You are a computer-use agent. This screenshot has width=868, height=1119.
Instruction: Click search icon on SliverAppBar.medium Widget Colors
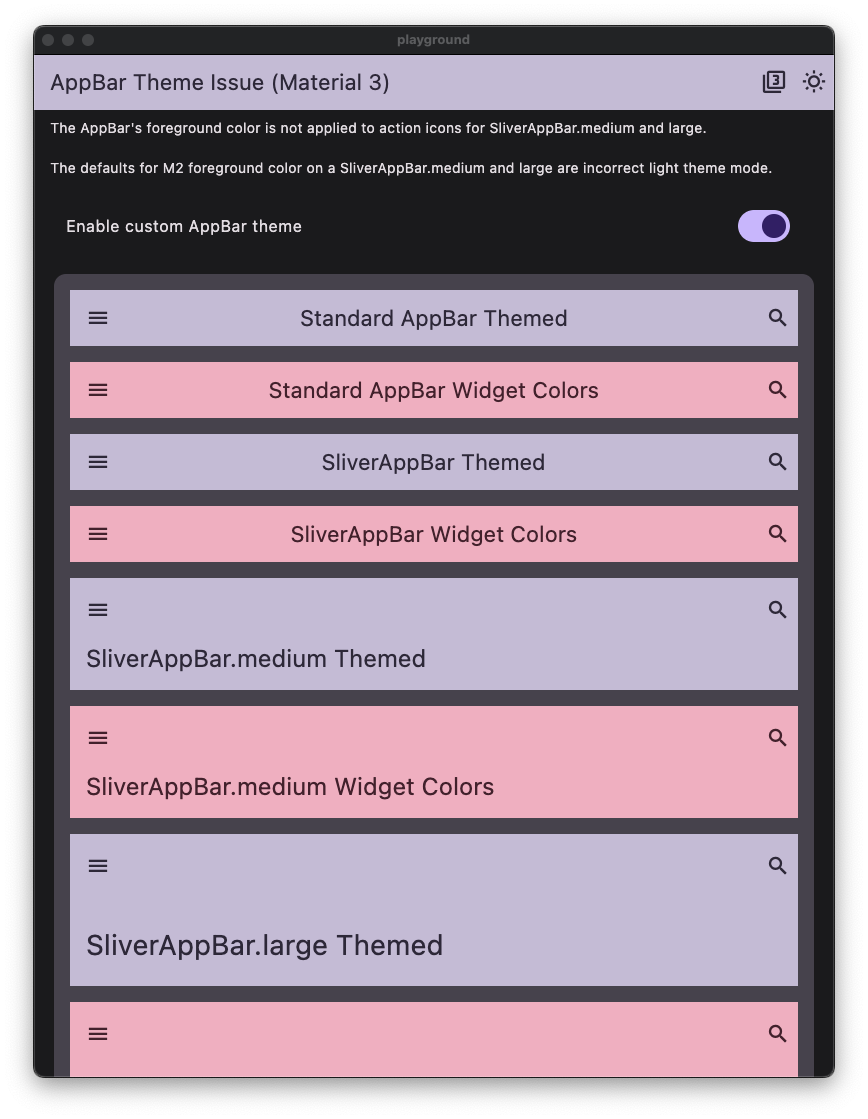777,737
